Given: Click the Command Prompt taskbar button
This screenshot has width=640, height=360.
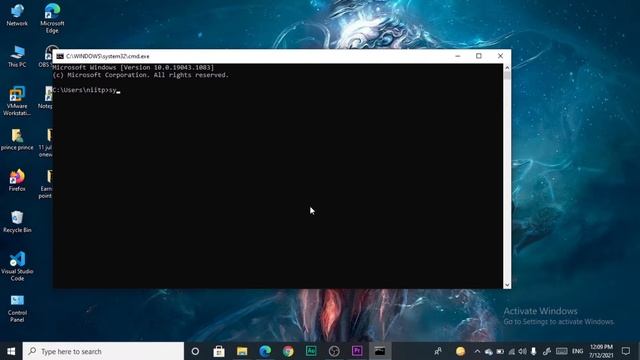Looking at the screenshot, I should (380, 351).
